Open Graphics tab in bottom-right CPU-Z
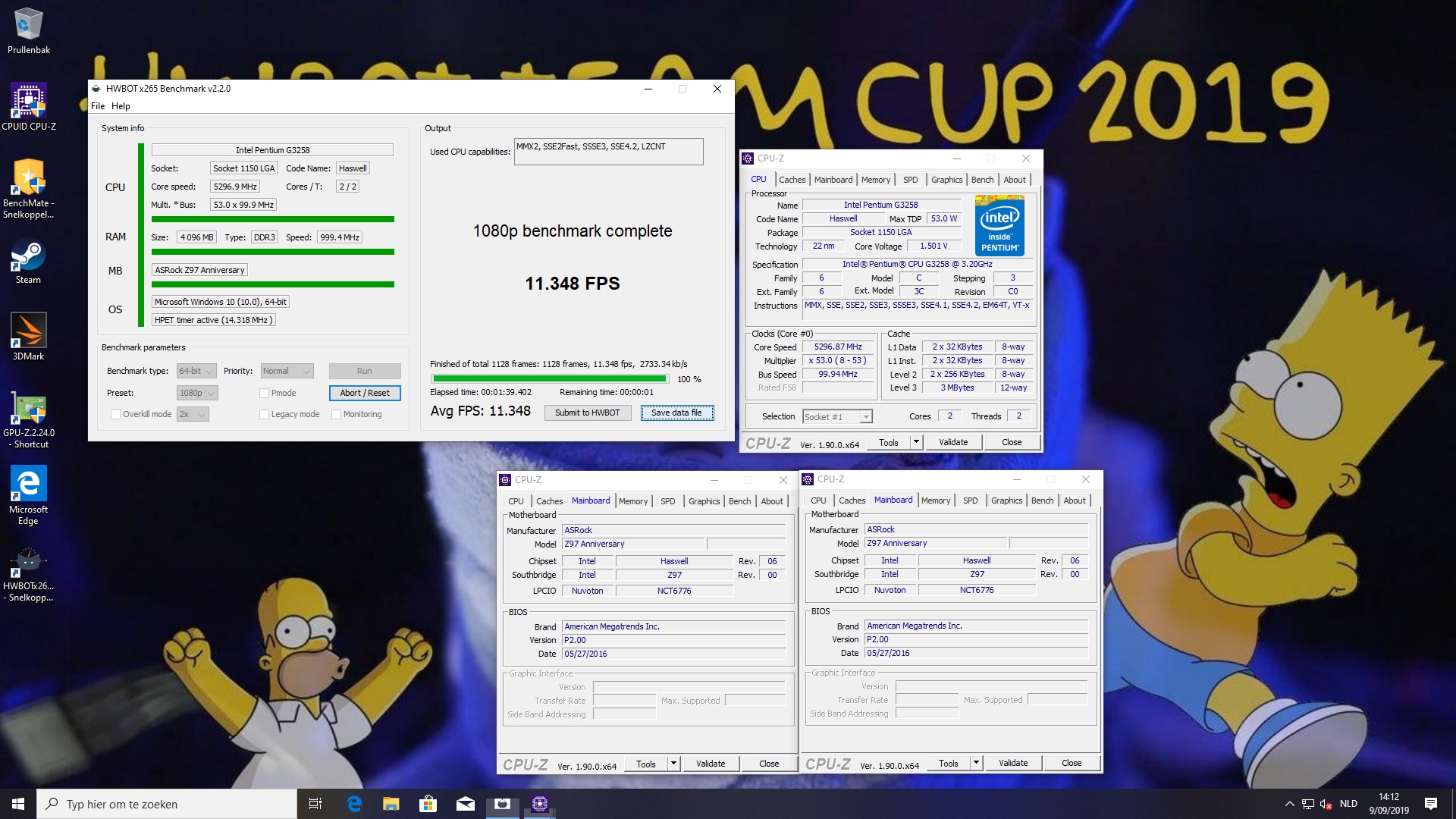The image size is (1456, 819). (x=1006, y=500)
